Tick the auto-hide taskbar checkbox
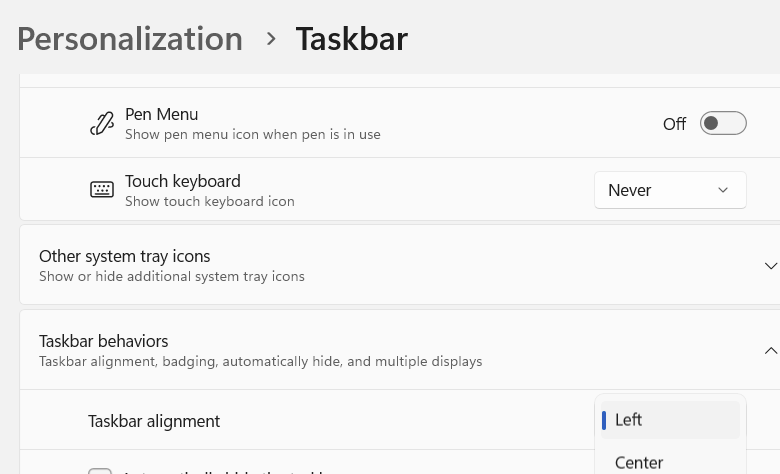 point(99,471)
